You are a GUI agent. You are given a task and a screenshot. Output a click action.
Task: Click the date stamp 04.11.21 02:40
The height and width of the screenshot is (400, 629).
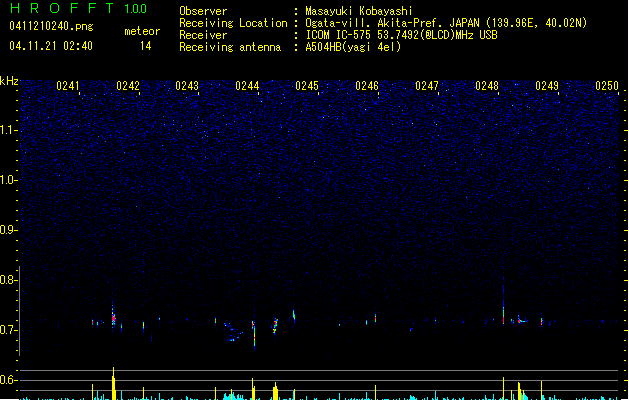(51, 46)
